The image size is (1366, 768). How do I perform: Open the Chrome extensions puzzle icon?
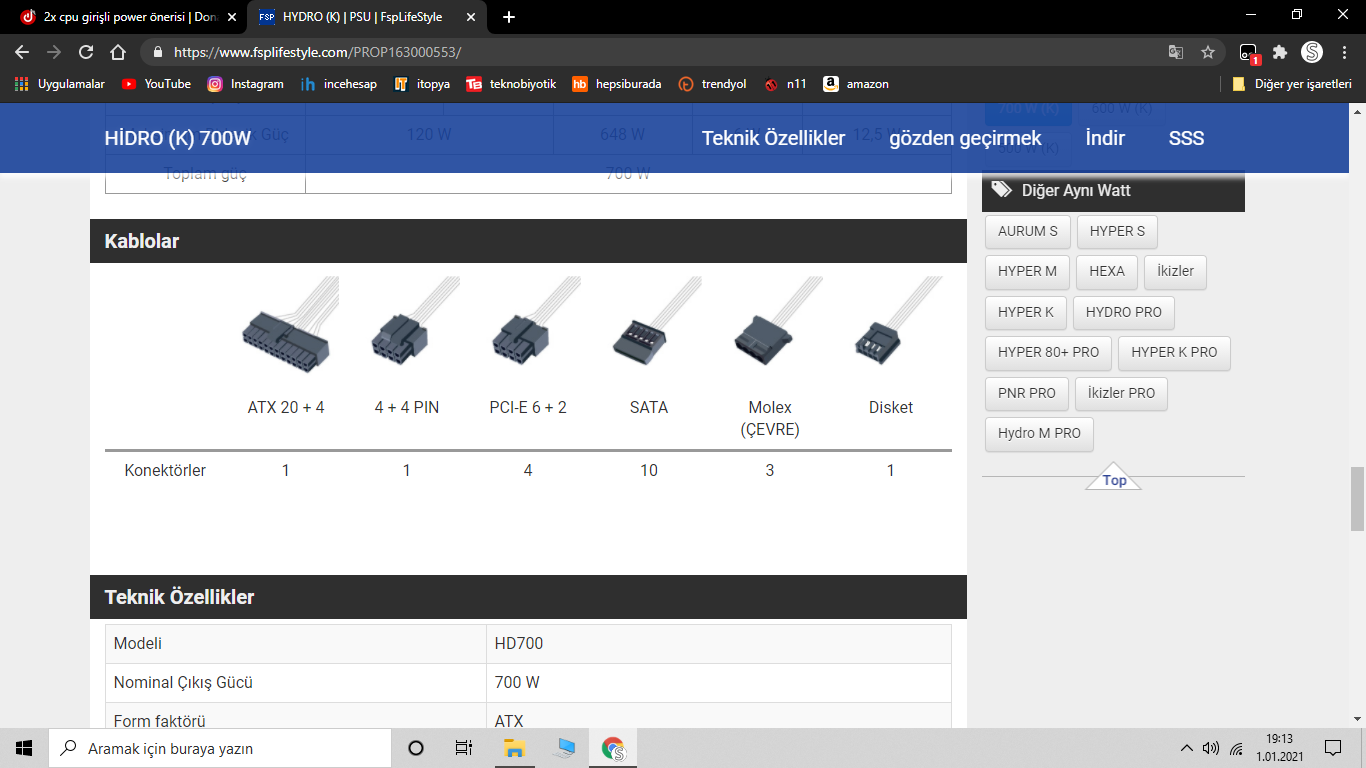[x=1280, y=52]
